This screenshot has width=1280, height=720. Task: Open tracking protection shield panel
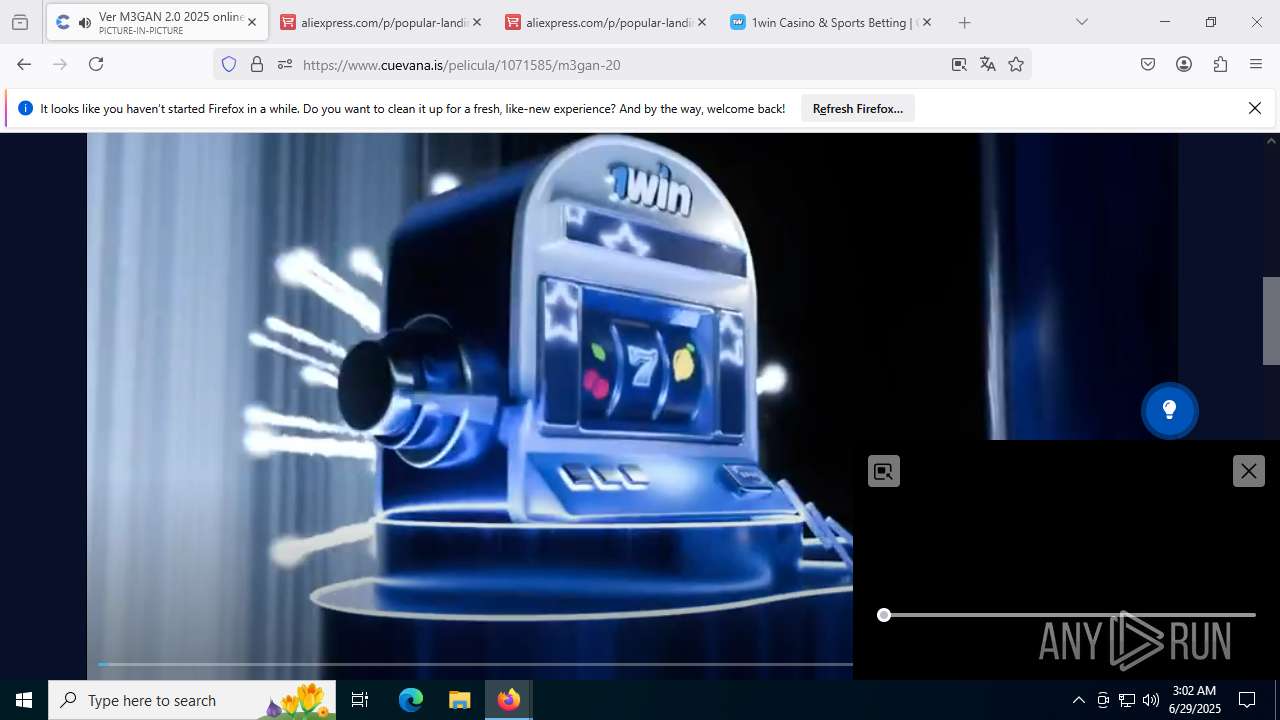pyautogui.click(x=229, y=64)
